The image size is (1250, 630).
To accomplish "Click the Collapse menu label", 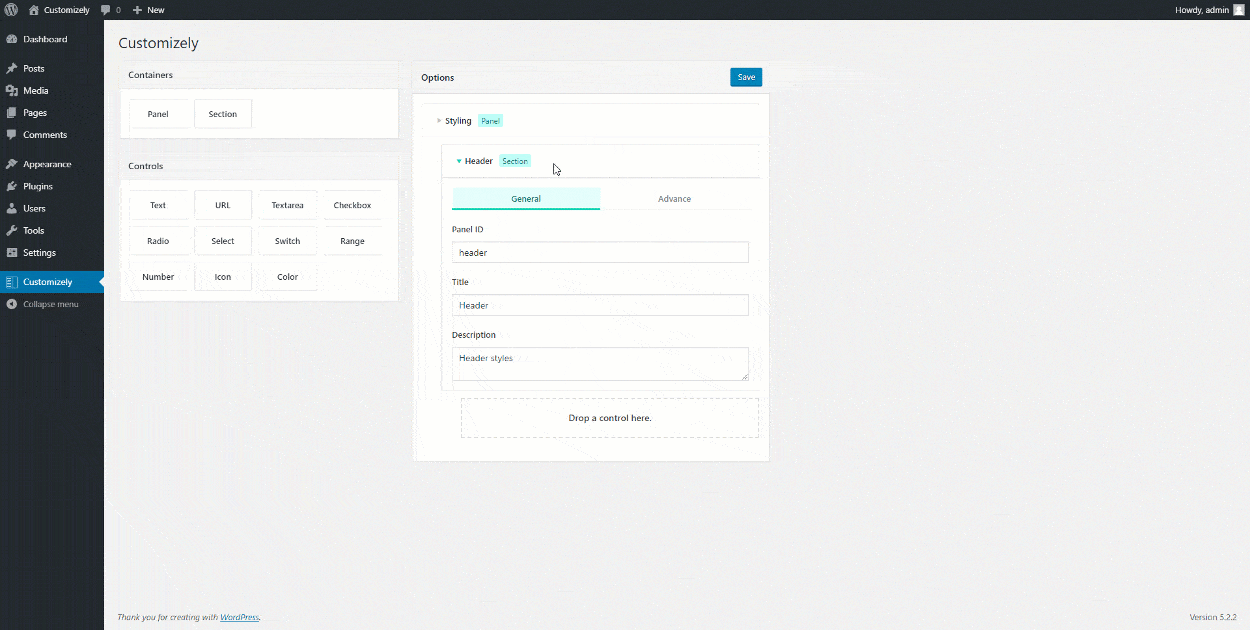I will [x=51, y=304].
